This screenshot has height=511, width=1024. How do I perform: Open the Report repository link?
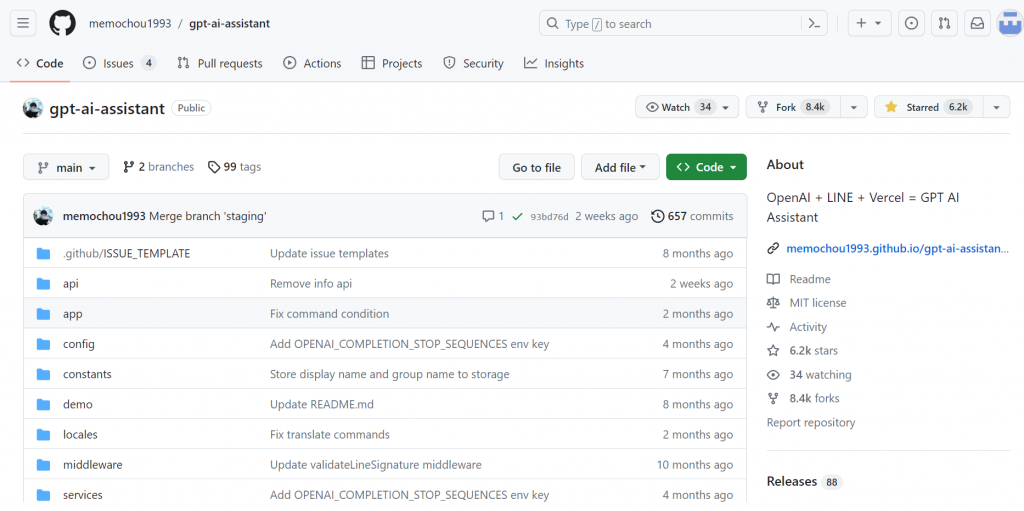pyautogui.click(x=811, y=422)
